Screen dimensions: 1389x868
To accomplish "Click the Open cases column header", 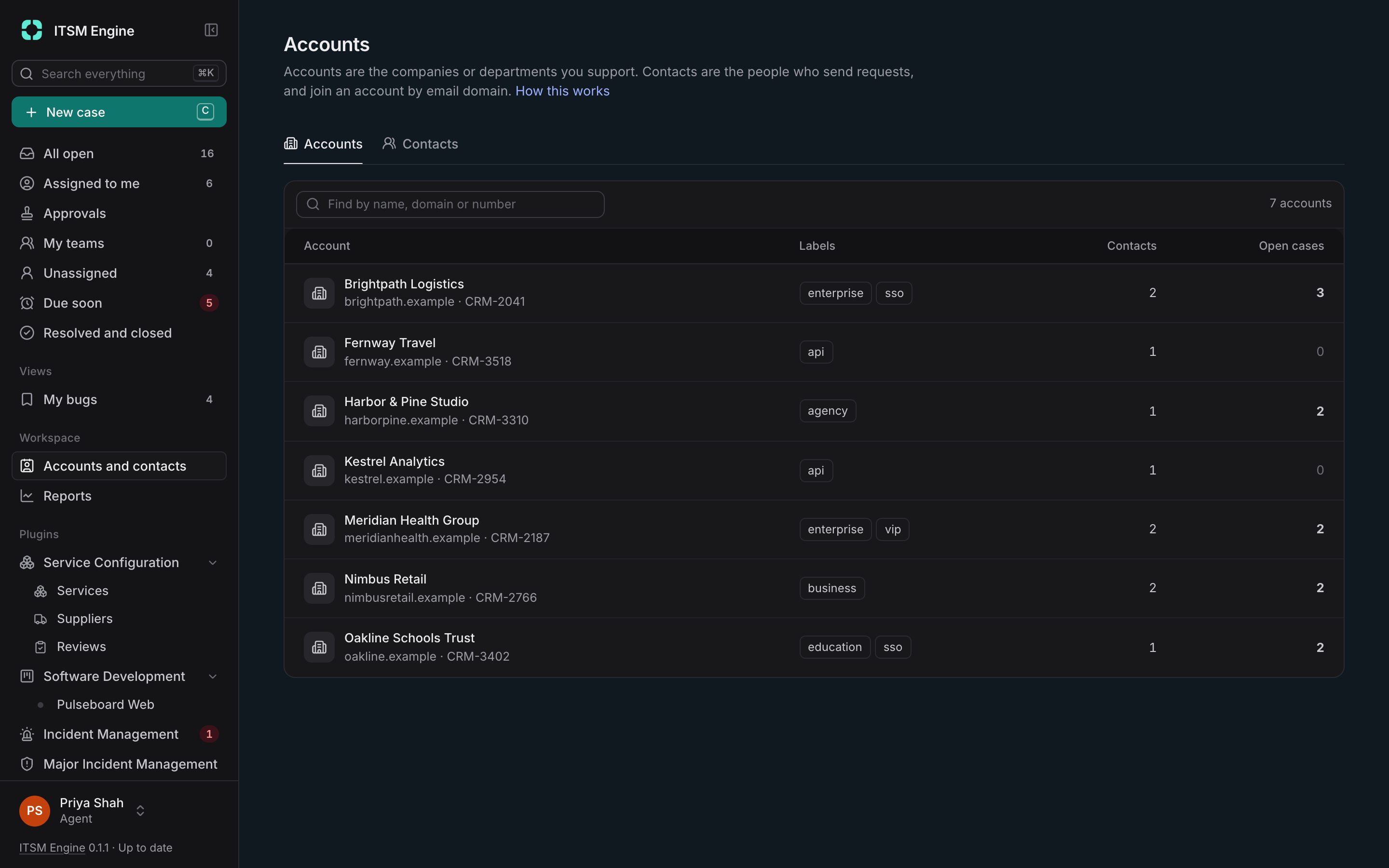I will tap(1291, 246).
